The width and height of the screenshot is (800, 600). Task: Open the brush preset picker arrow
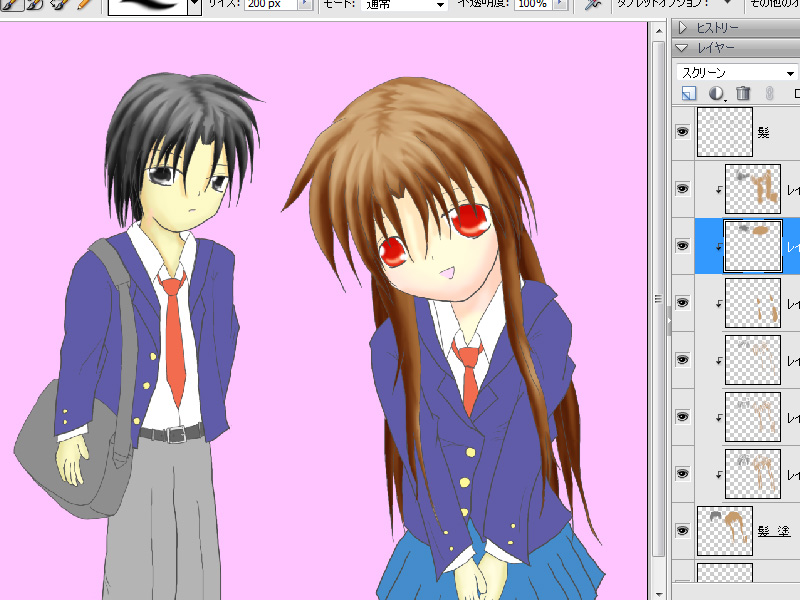point(194,5)
